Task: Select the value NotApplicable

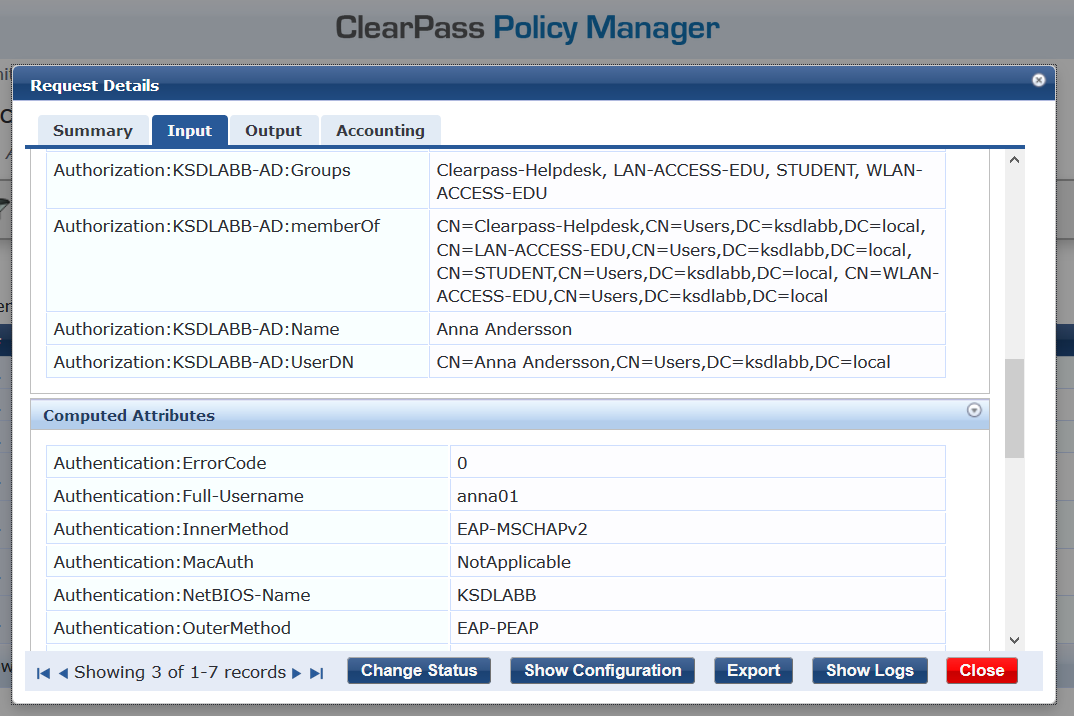Action: click(514, 562)
